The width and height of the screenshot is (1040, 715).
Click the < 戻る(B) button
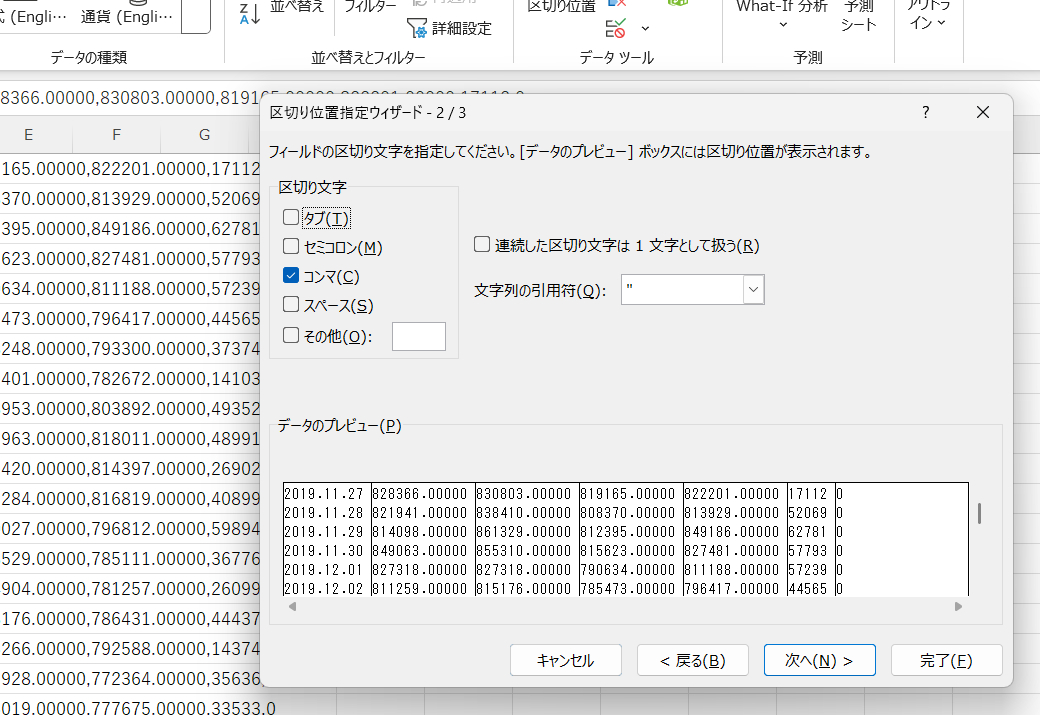[692, 660]
